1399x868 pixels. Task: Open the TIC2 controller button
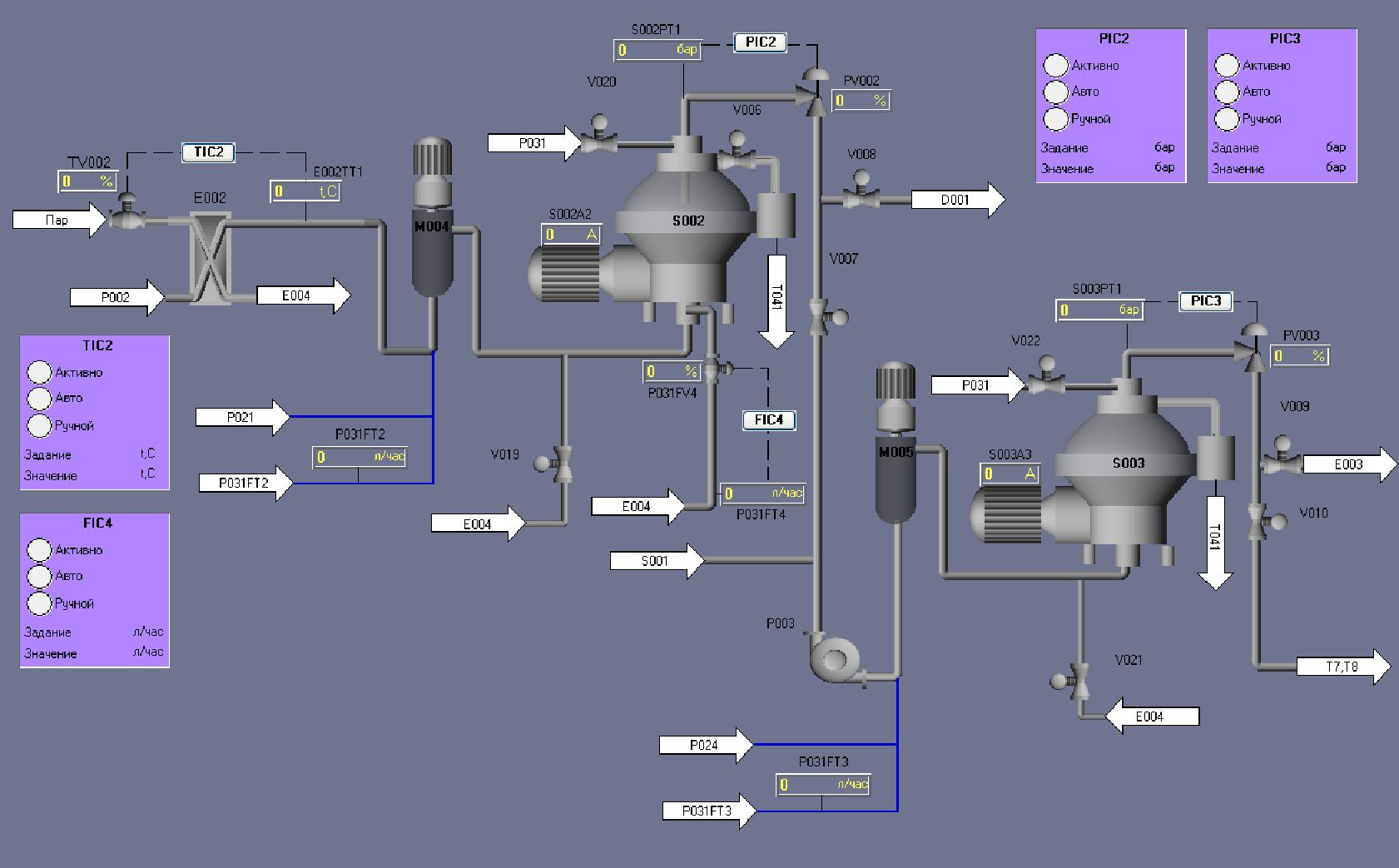click(x=208, y=152)
